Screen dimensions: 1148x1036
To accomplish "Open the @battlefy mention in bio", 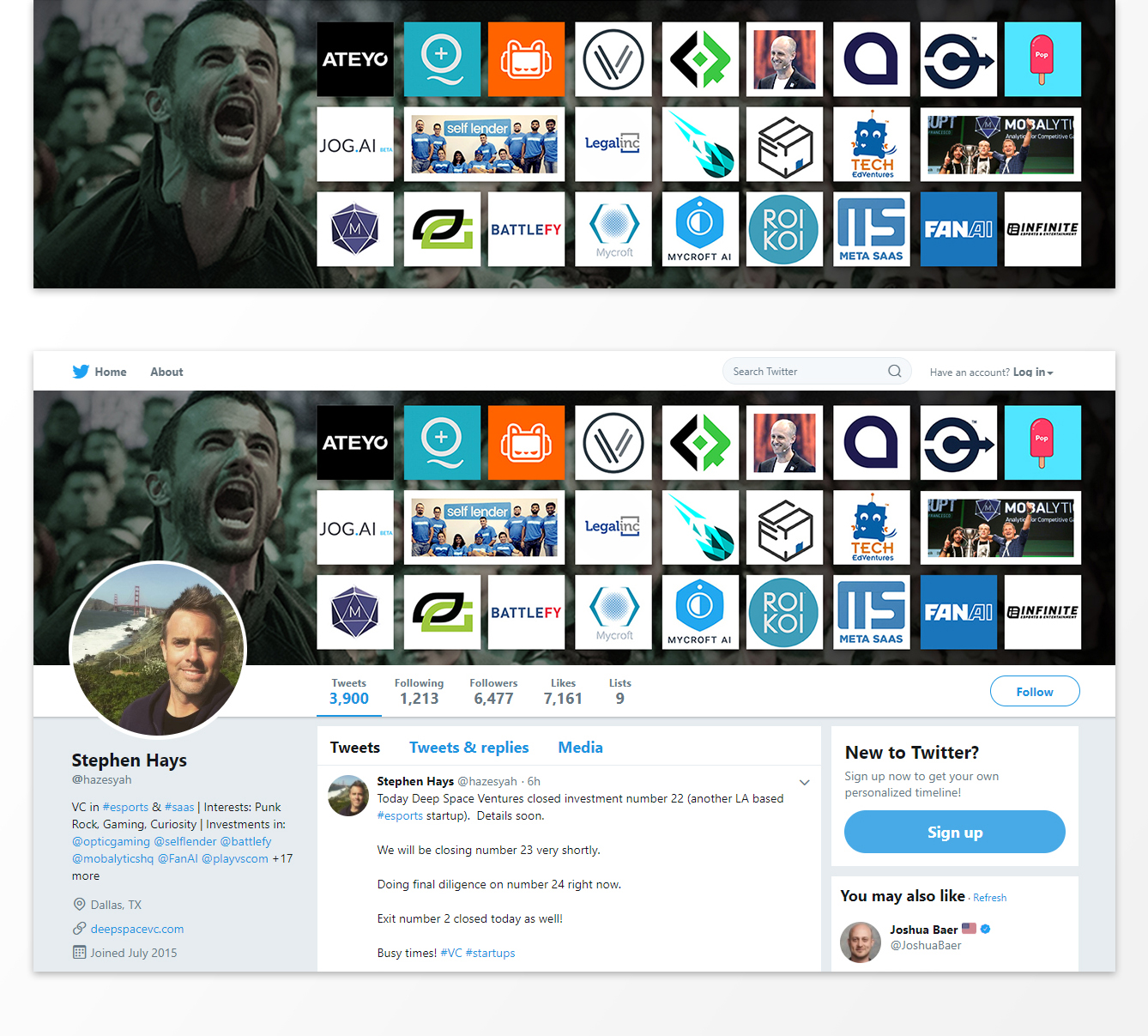I will (x=245, y=841).
